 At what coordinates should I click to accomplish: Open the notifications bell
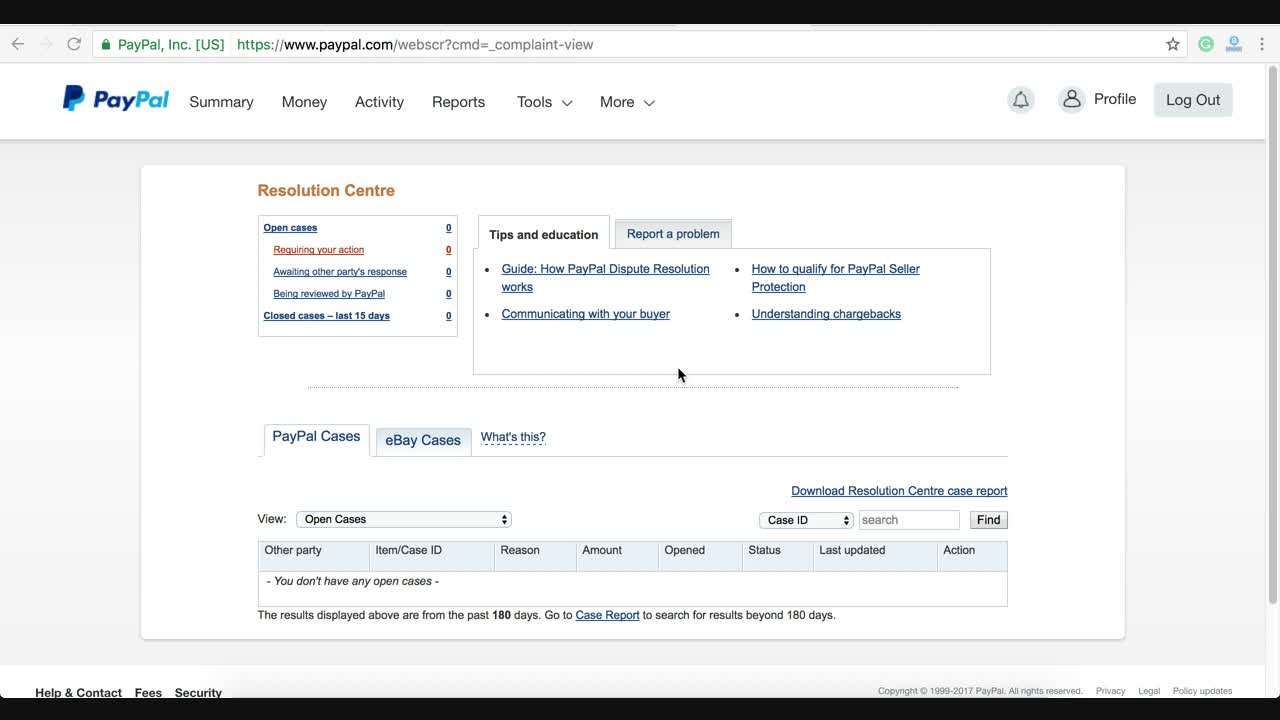[1021, 100]
